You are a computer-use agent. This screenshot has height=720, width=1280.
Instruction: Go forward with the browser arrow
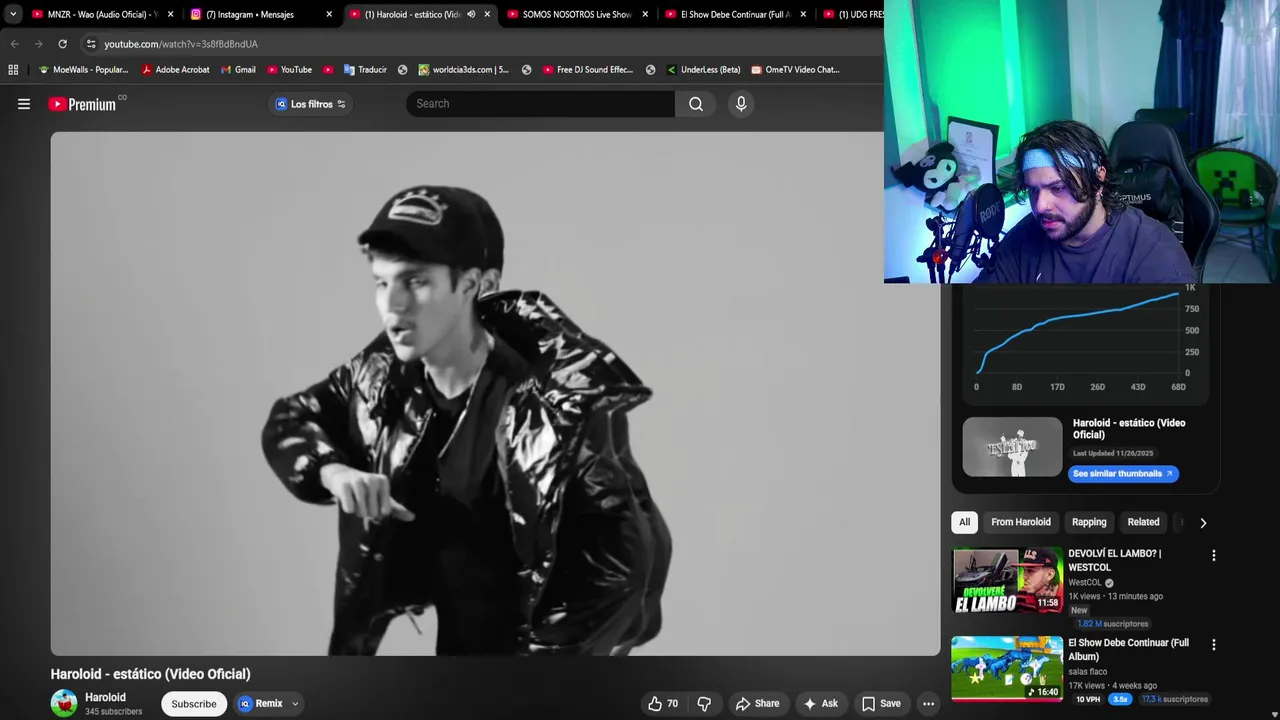pyautogui.click(x=38, y=44)
